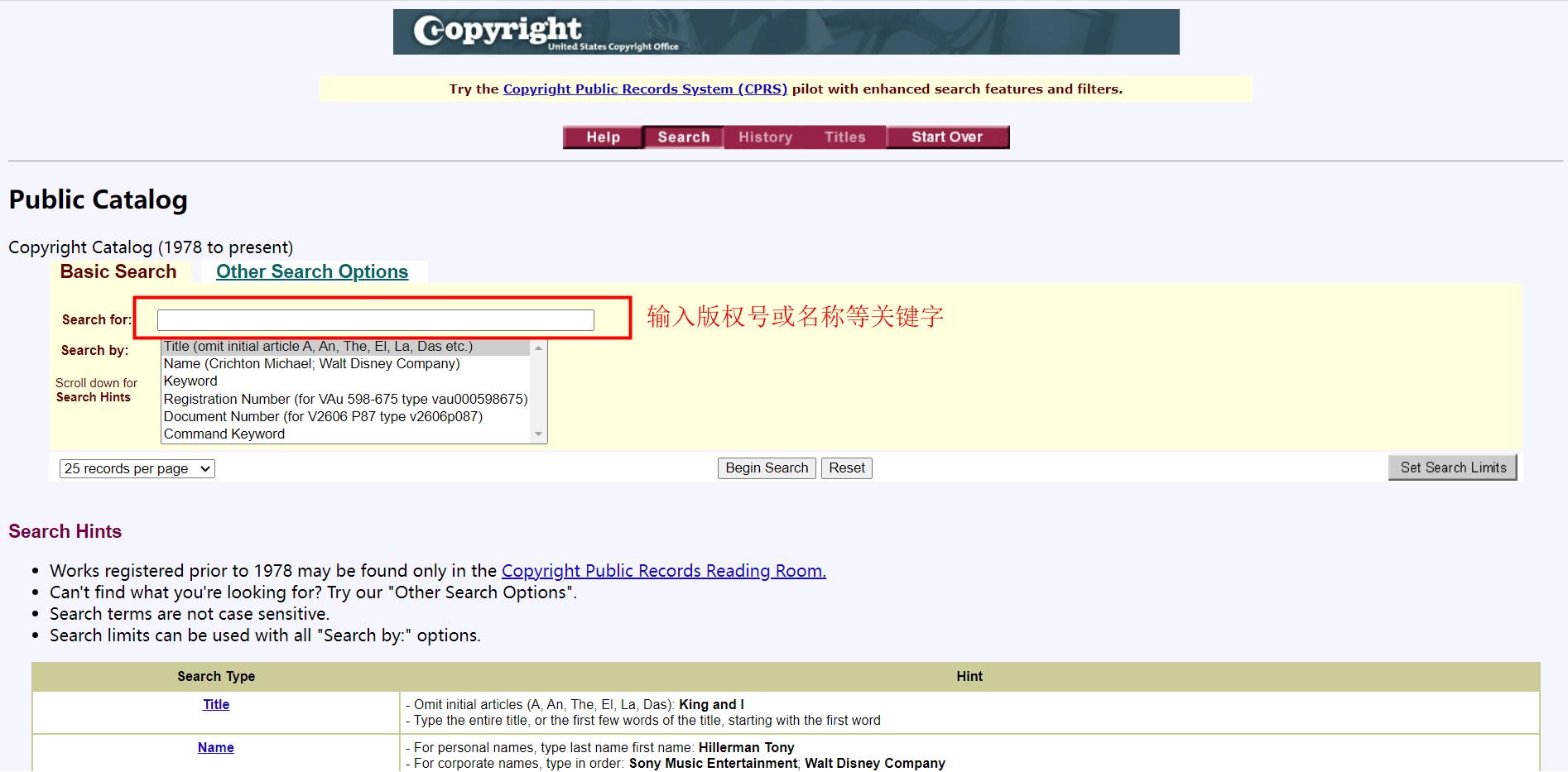The height and width of the screenshot is (772, 1568).
Task: Switch to Other Search Options
Action: point(312,271)
